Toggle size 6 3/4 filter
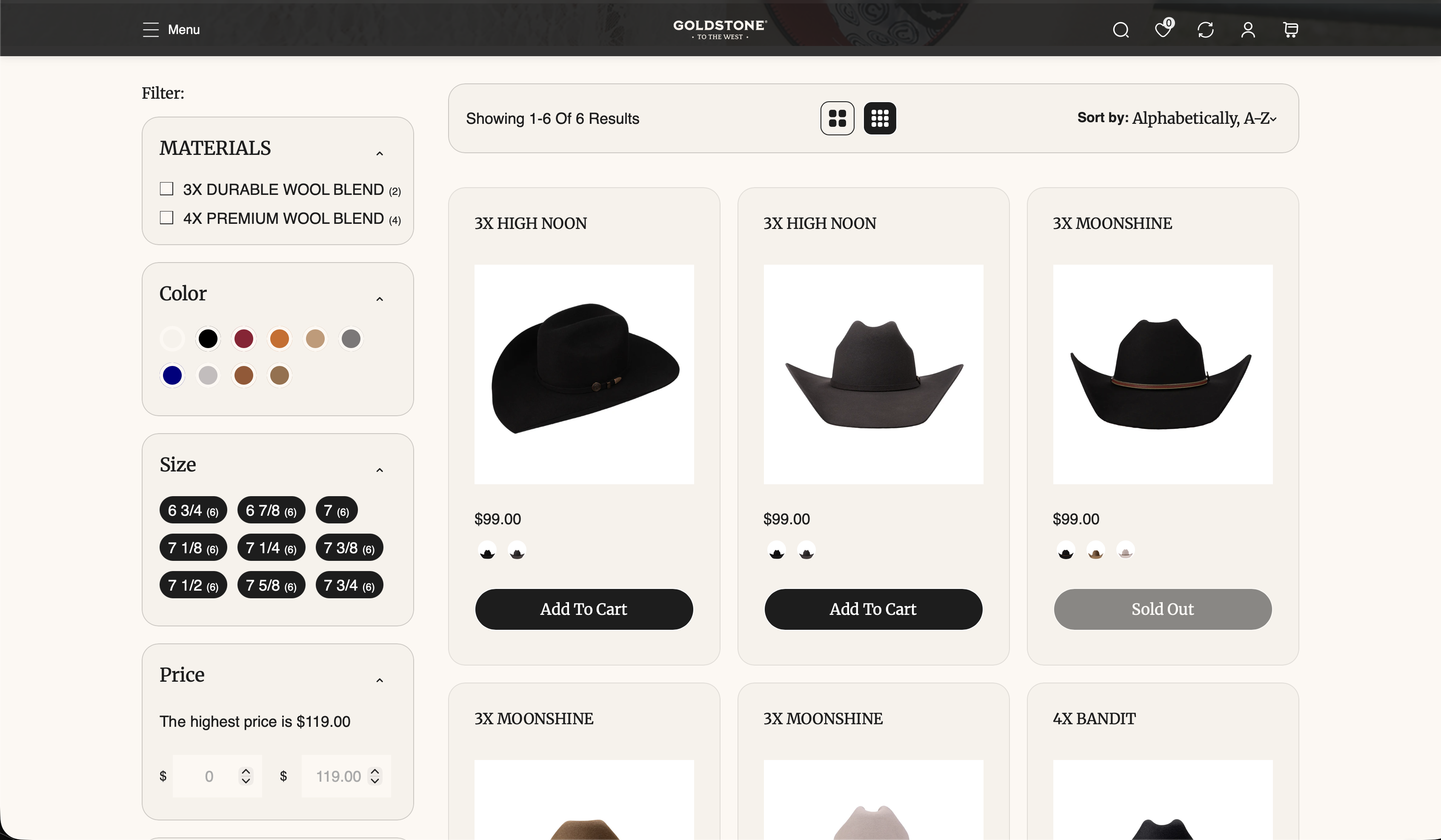 (x=193, y=510)
